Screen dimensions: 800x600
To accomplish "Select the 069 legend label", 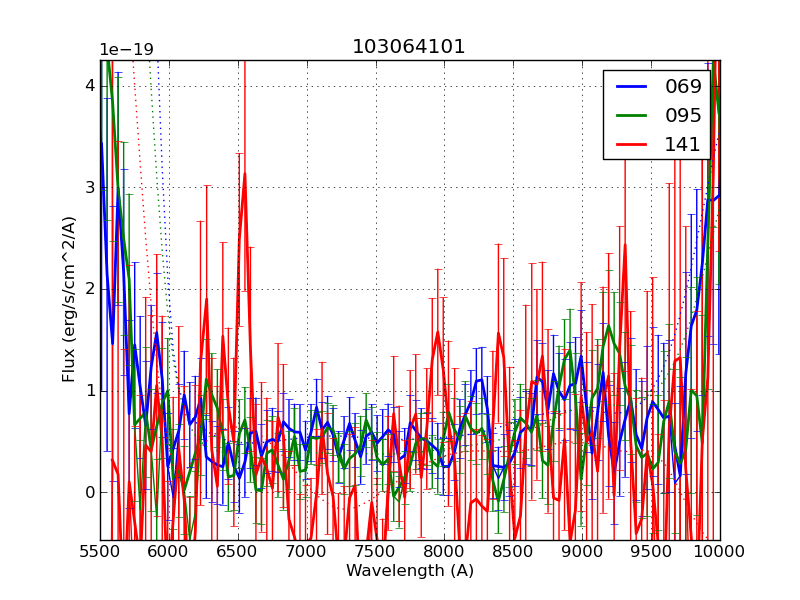I will pyautogui.click(x=683, y=87).
